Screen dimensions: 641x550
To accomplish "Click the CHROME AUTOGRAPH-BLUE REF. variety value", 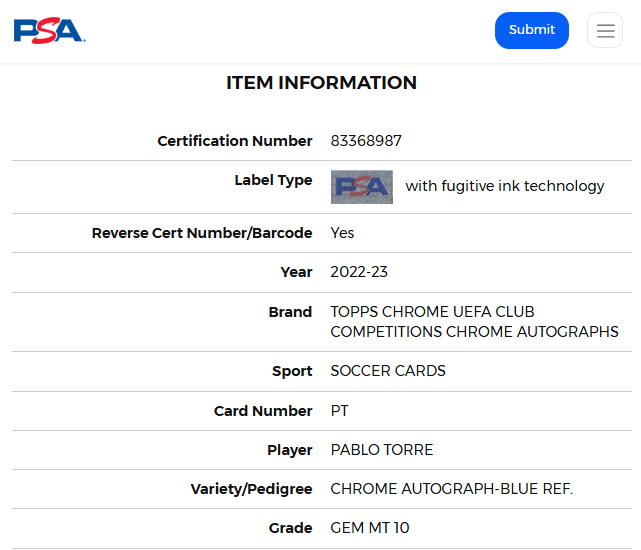I will click(452, 489).
